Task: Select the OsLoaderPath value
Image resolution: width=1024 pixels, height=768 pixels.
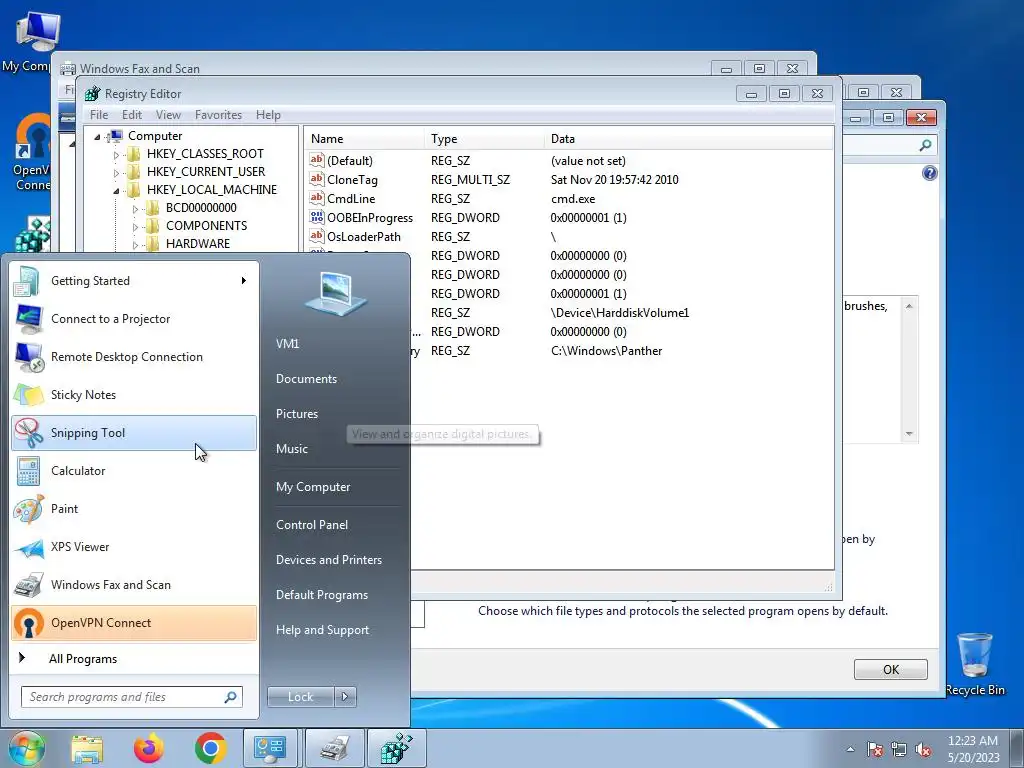Action: click(364, 236)
